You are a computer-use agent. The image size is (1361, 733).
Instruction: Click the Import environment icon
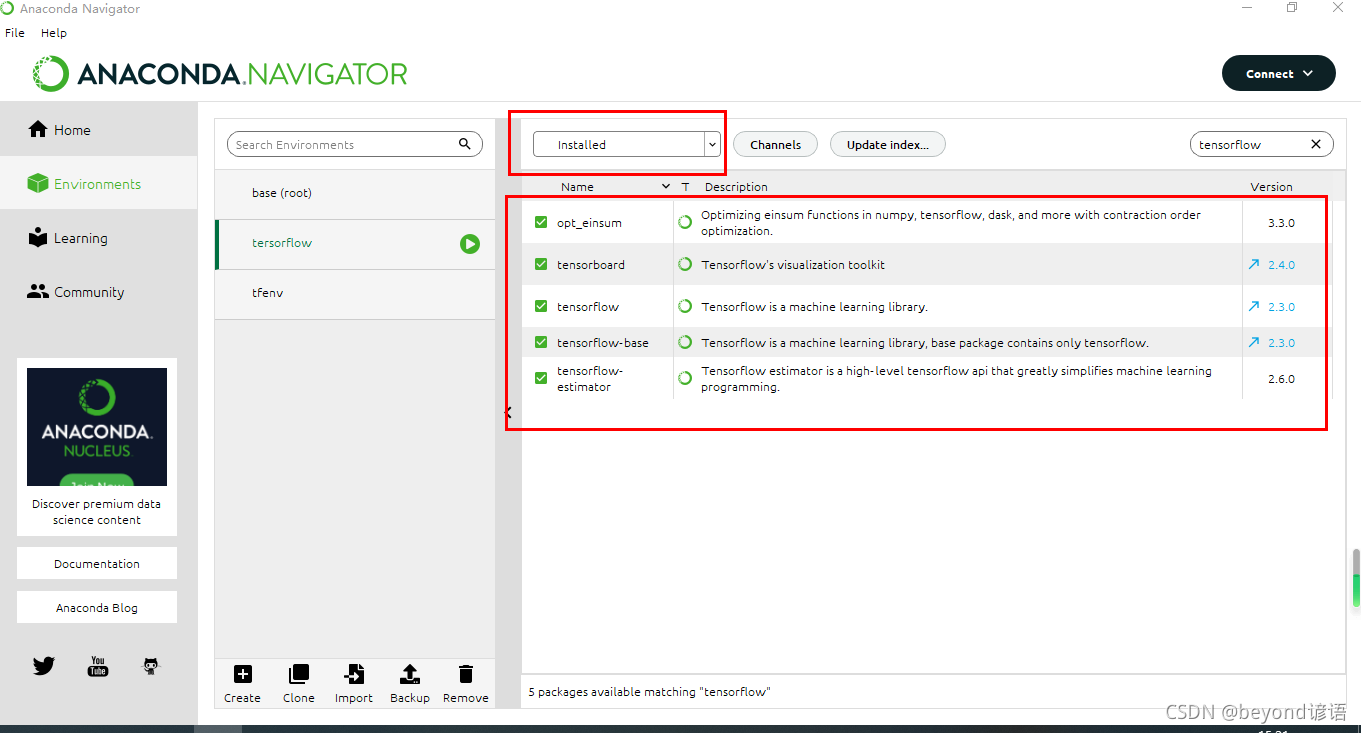(x=354, y=674)
